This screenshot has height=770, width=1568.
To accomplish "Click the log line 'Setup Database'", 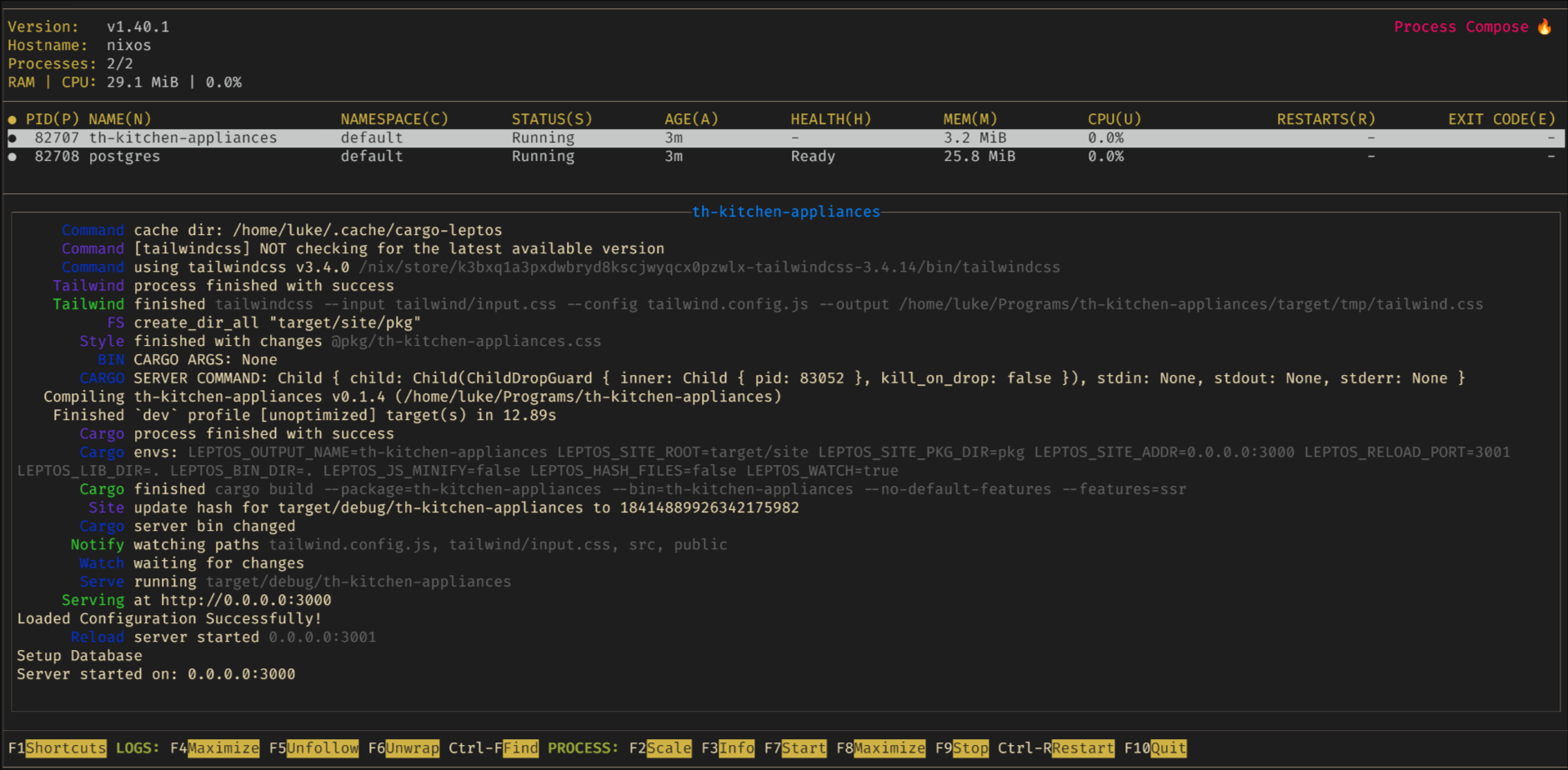I will tap(79, 655).
